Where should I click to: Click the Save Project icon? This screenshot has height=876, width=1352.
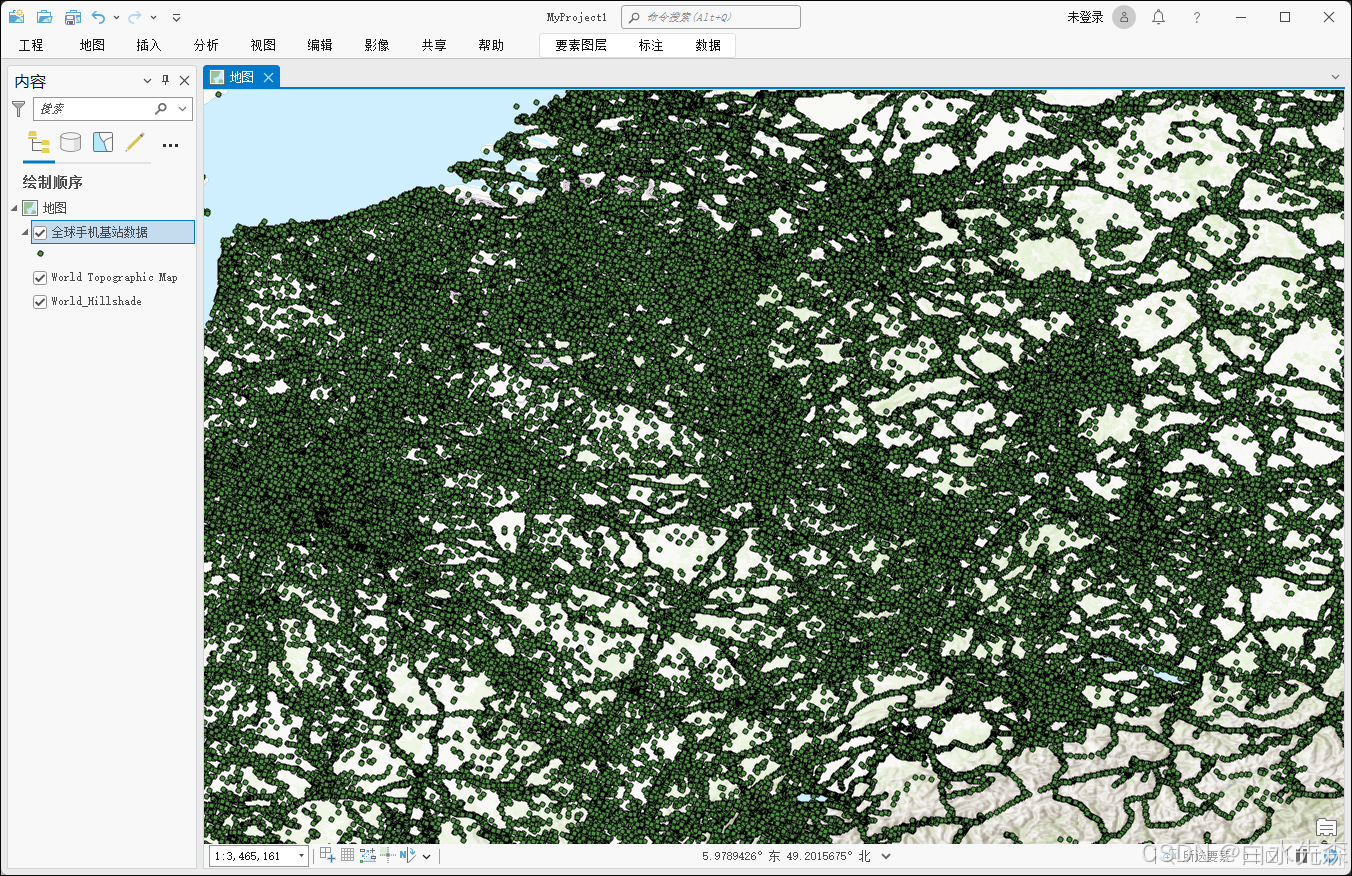pyautogui.click(x=72, y=17)
